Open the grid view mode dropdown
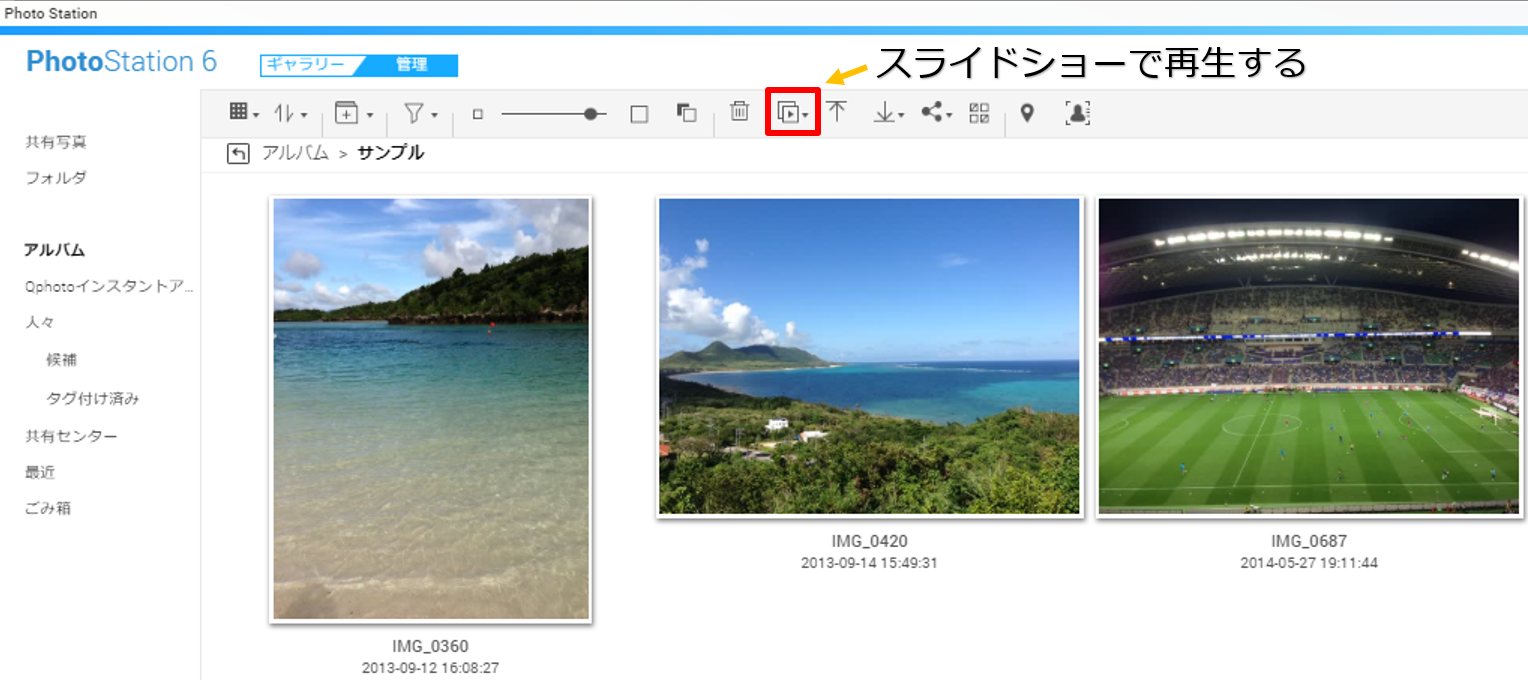Image resolution: width=1528 pixels, height=680 pixels. (x=243, y=113)
